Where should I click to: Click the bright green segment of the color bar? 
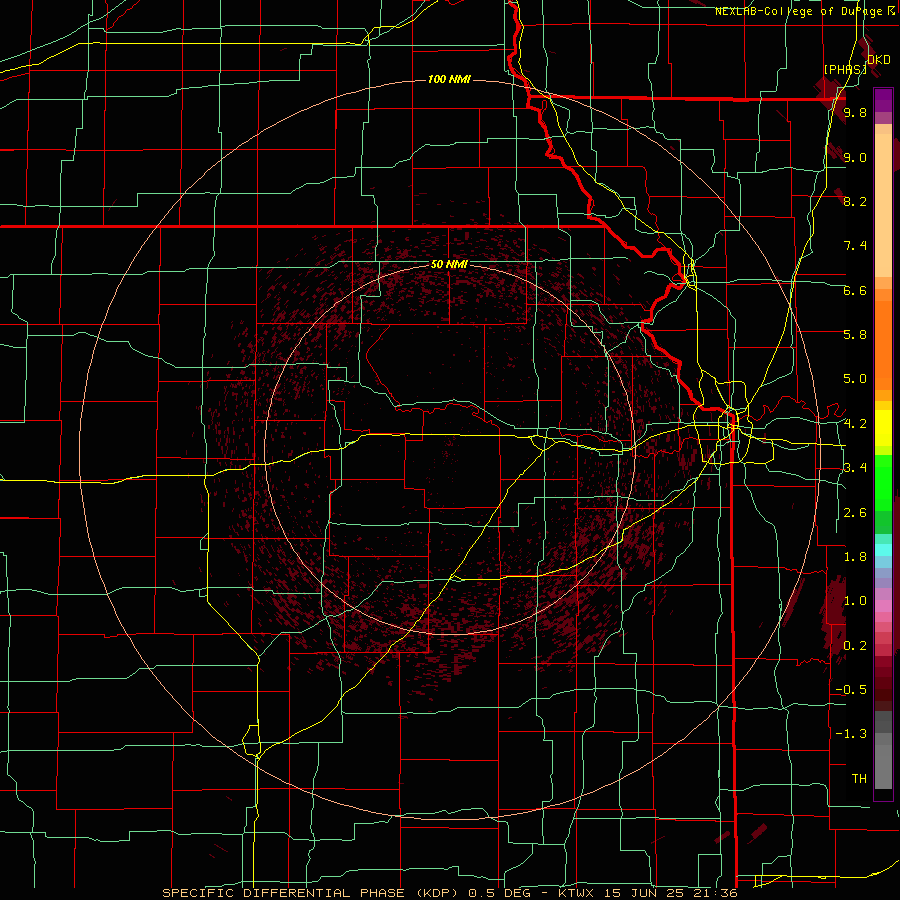coord(883,482)
